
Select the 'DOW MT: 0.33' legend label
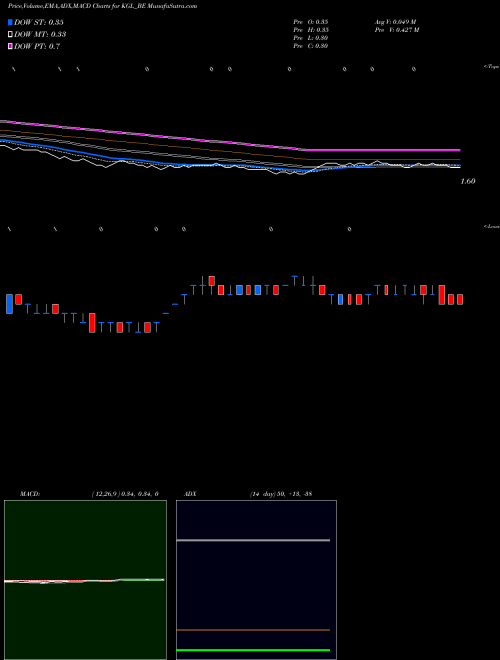point(40,35)
